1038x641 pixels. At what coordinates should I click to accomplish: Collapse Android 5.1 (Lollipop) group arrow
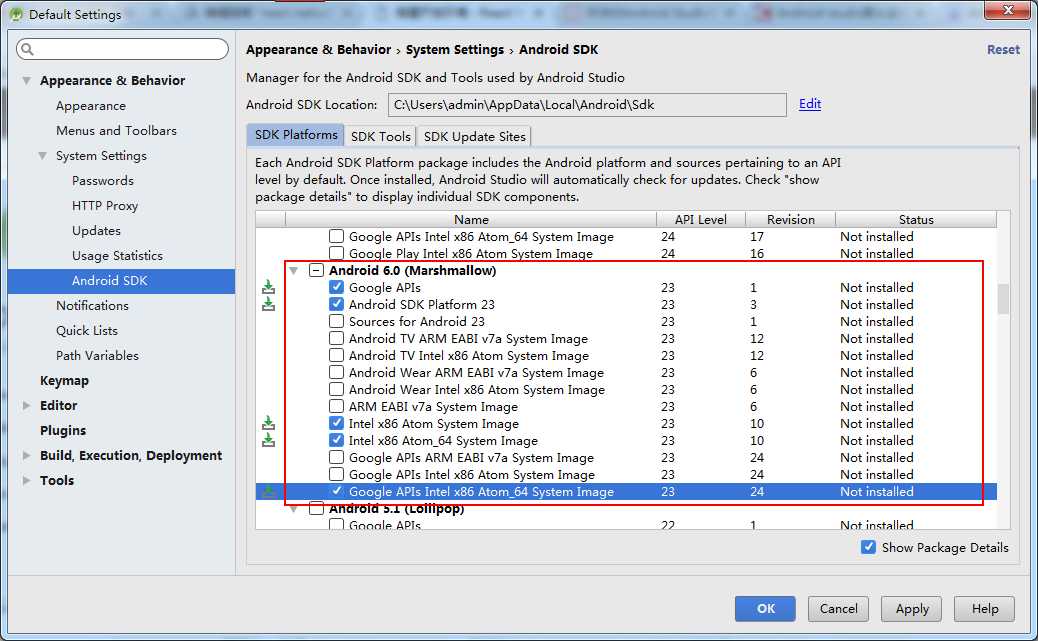pos(293,509)
